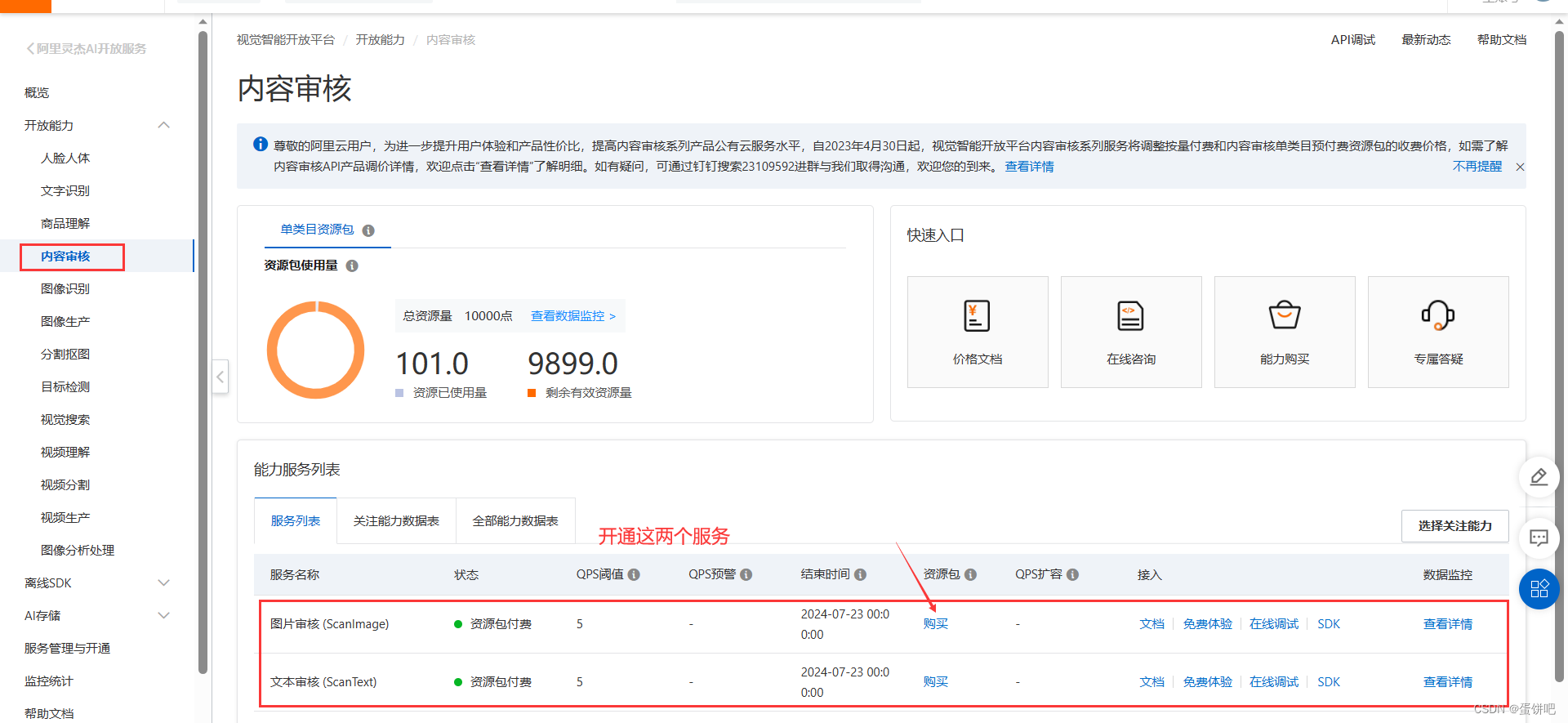Click 查看详情 for 图片审核 row
This screenshot has width=1568, height=723.
click(x=1448, y=623)
